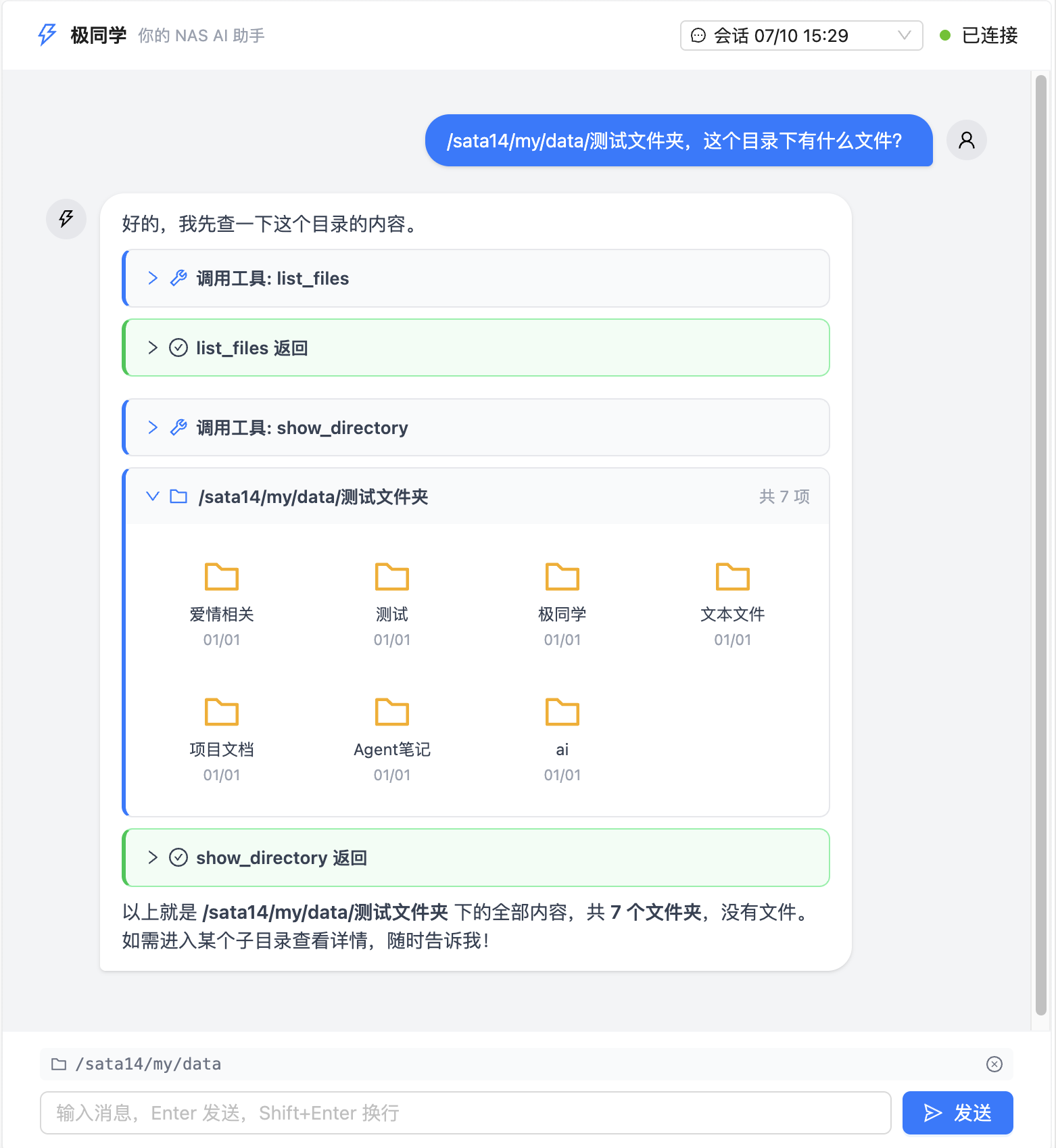1056x1148 pixels.
Task: Click the wrench icon beside list_files
Action: (x=178, y=278)
